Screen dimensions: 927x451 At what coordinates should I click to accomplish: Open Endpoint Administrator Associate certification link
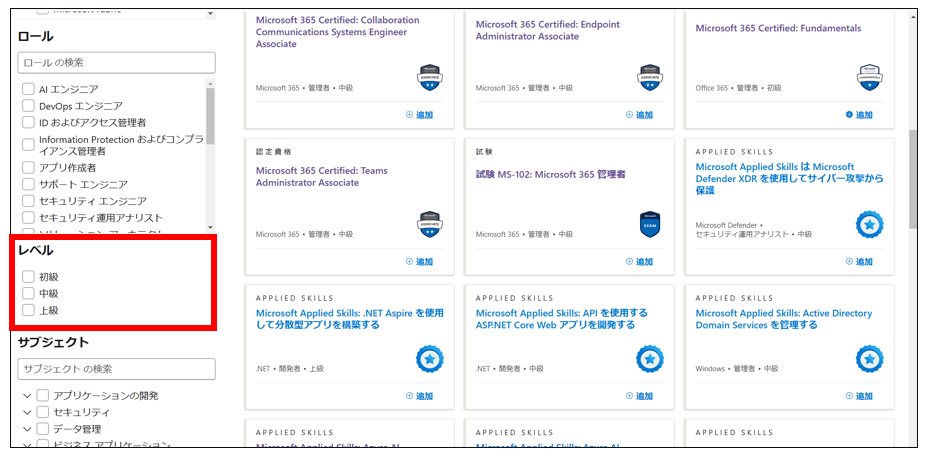point(548,30)
